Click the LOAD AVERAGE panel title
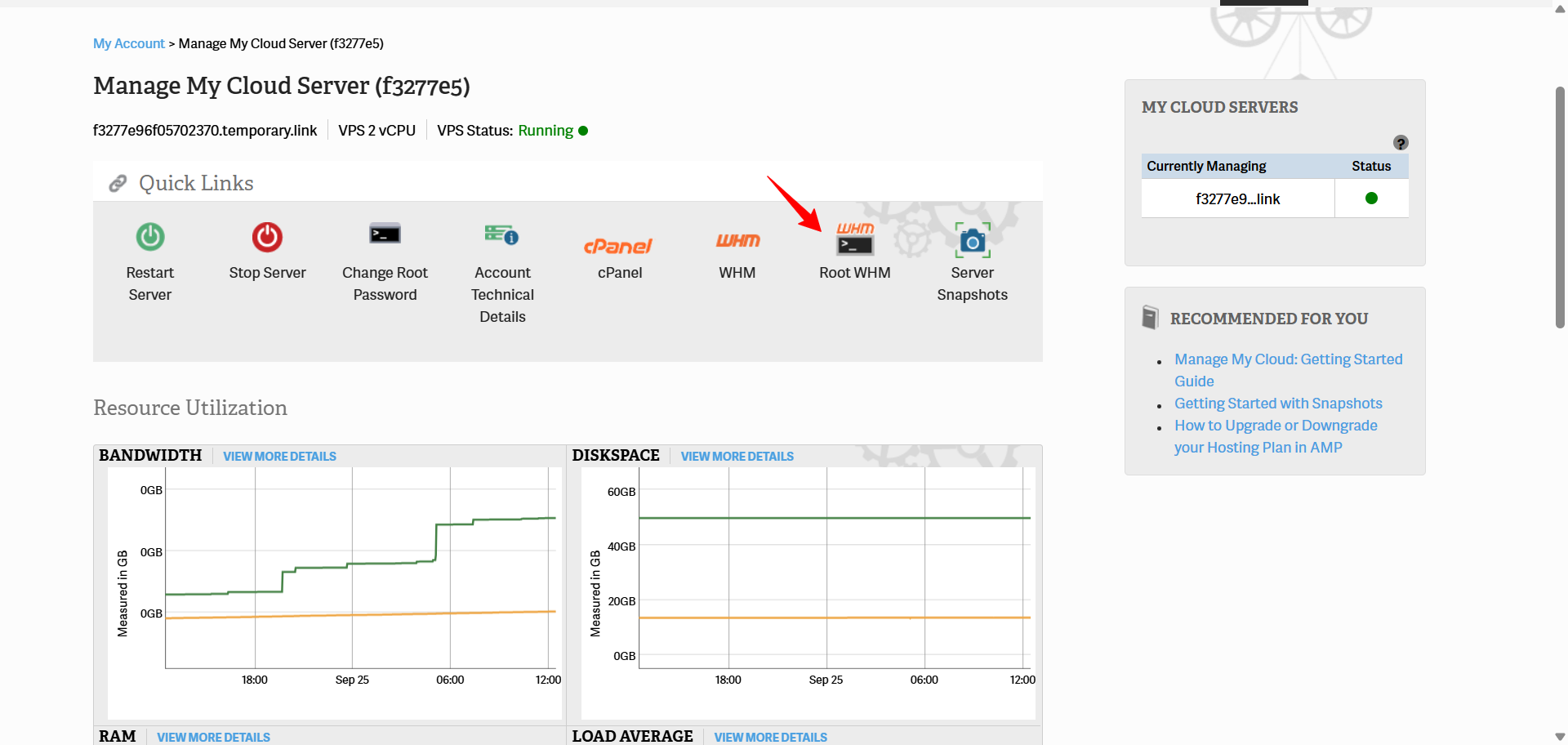The height and width of the screenshot is (745, 1568). [632, 736]
